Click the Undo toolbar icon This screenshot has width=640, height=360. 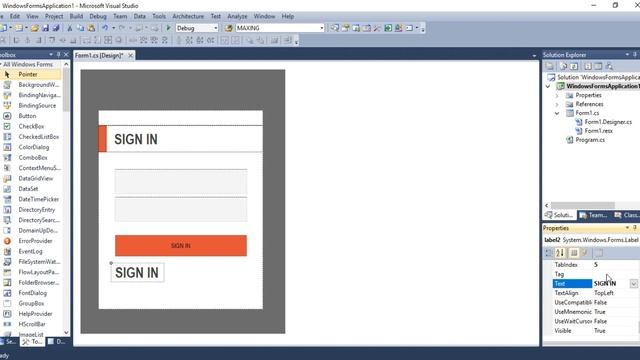(105, 28)
